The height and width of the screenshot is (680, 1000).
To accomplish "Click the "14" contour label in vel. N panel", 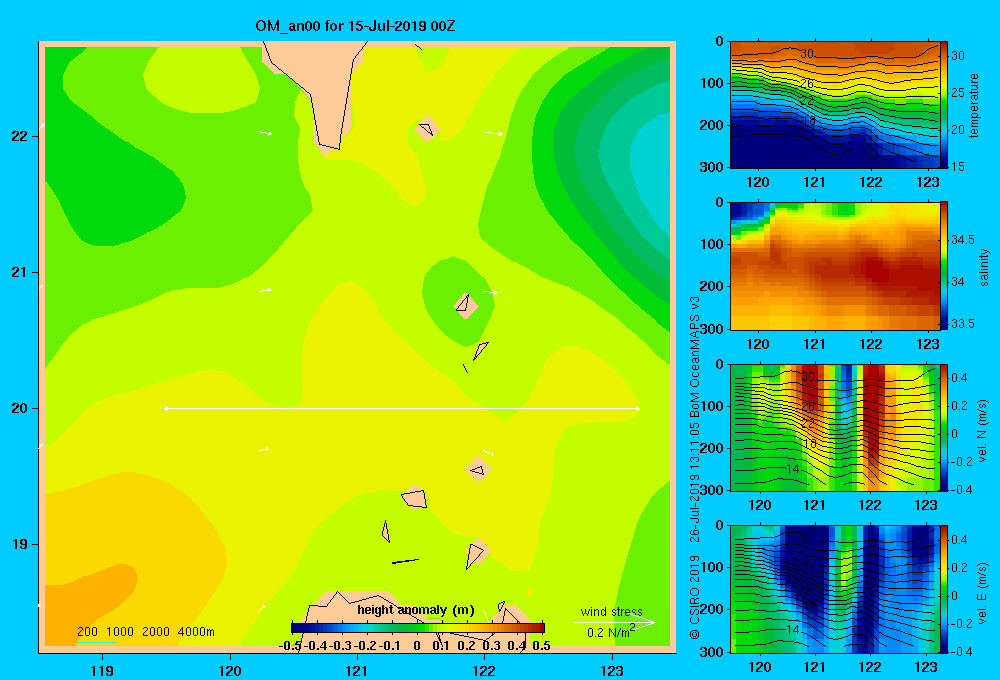I will click(x=791, y=468).
